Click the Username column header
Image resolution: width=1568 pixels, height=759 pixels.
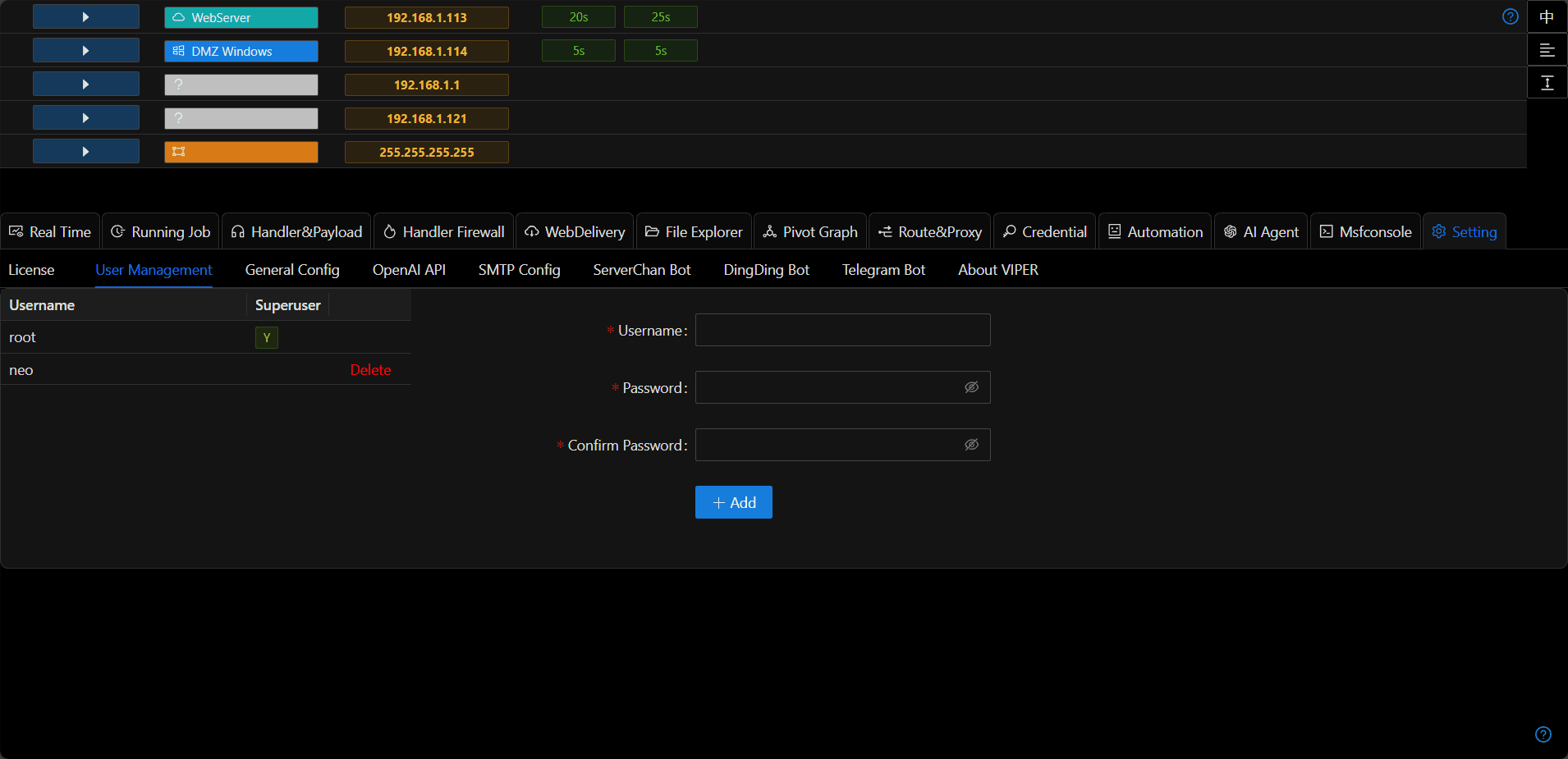123,305
